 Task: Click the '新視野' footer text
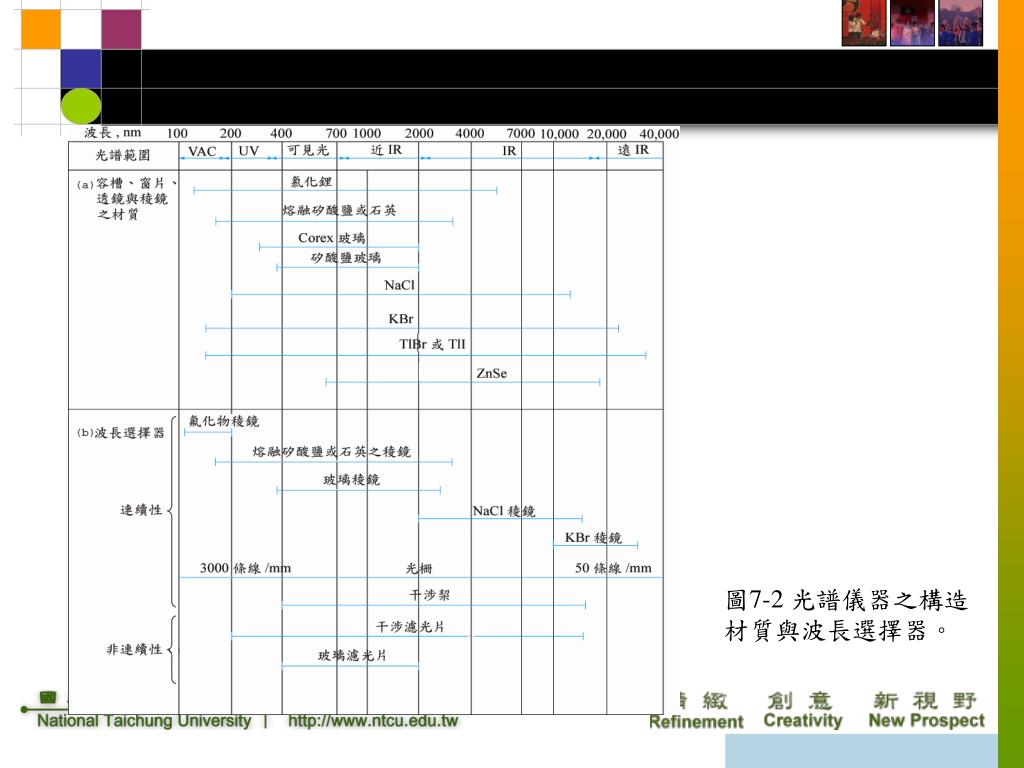[x=925, y=700]
